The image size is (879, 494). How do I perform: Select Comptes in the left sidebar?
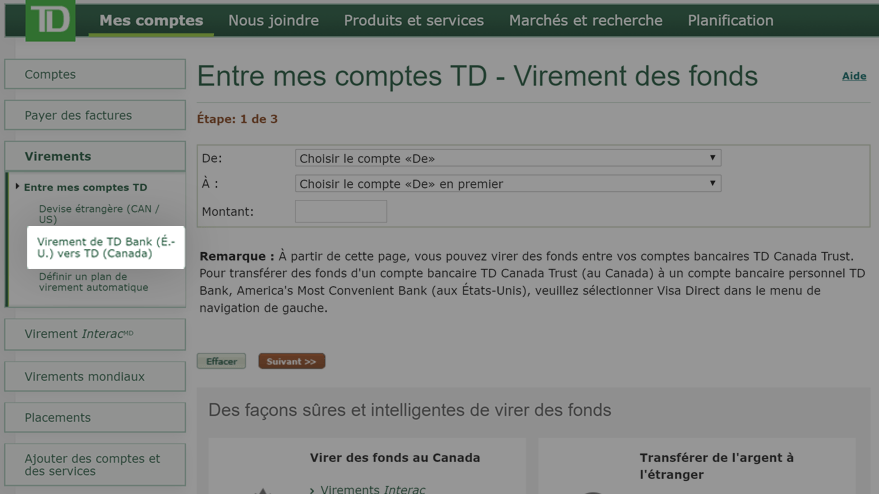pos(95,74)
